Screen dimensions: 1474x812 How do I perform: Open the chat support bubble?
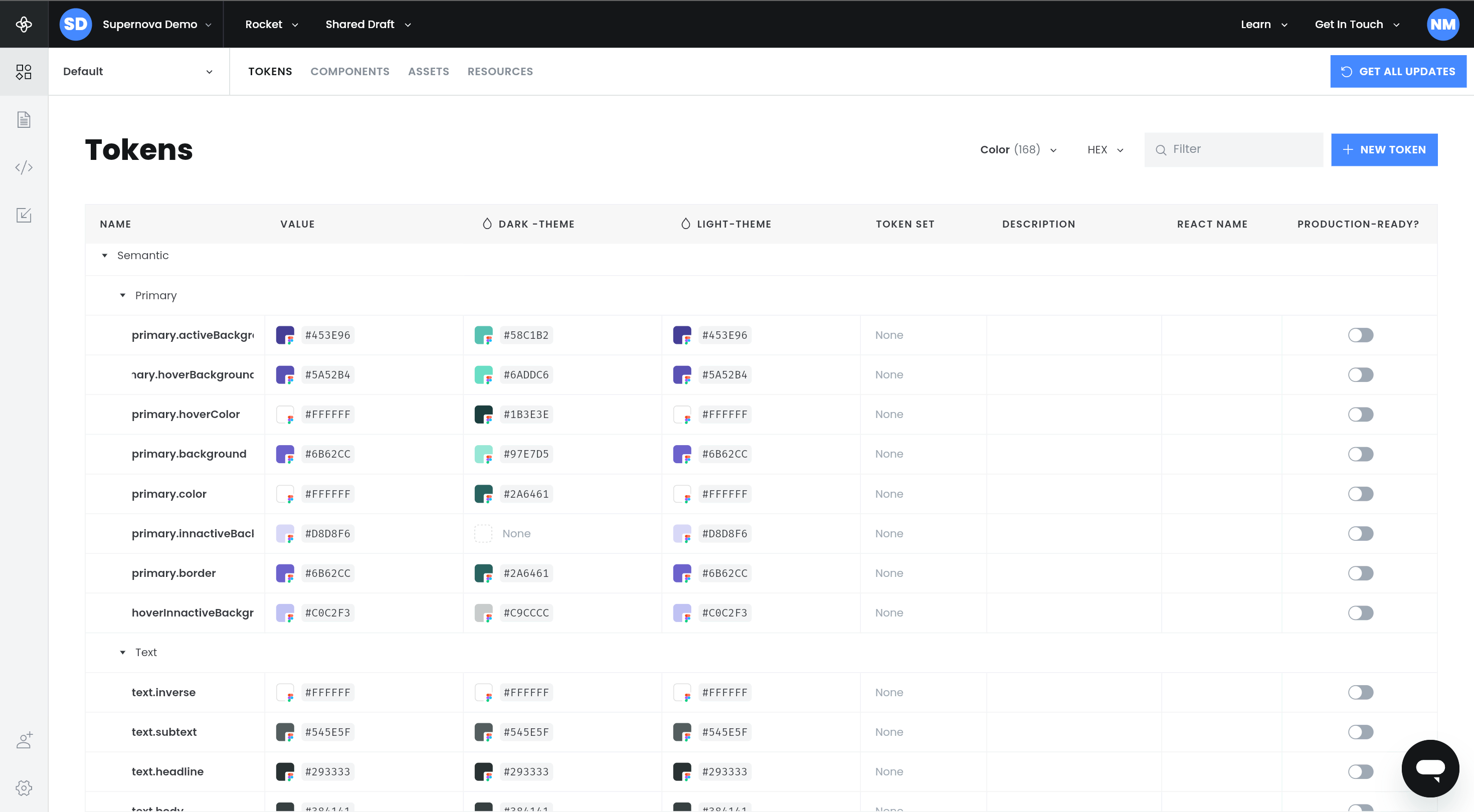1429,768
